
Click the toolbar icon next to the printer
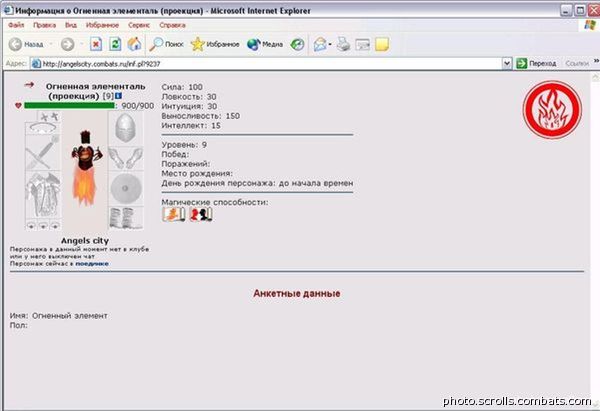362,45
